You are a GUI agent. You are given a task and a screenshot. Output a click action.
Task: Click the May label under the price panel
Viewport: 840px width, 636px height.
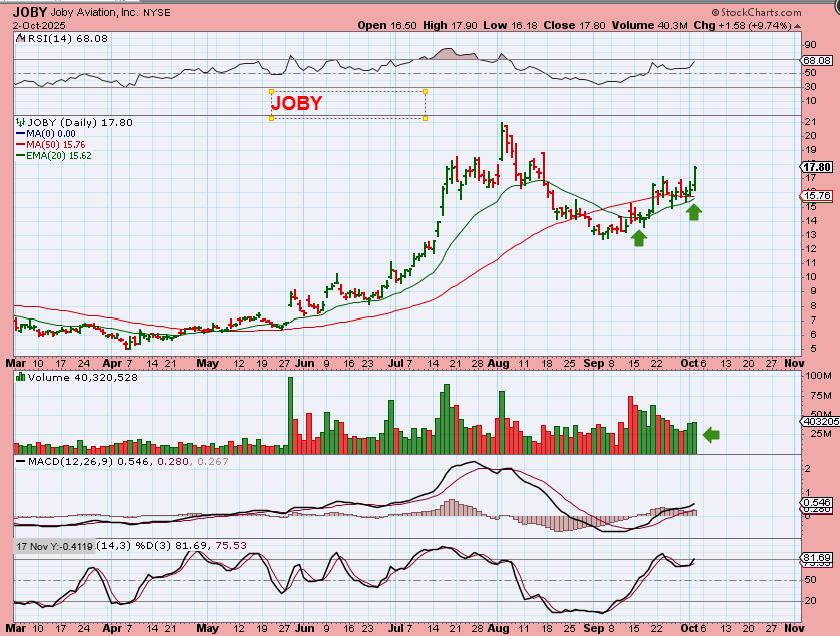[x=208, y=363]
